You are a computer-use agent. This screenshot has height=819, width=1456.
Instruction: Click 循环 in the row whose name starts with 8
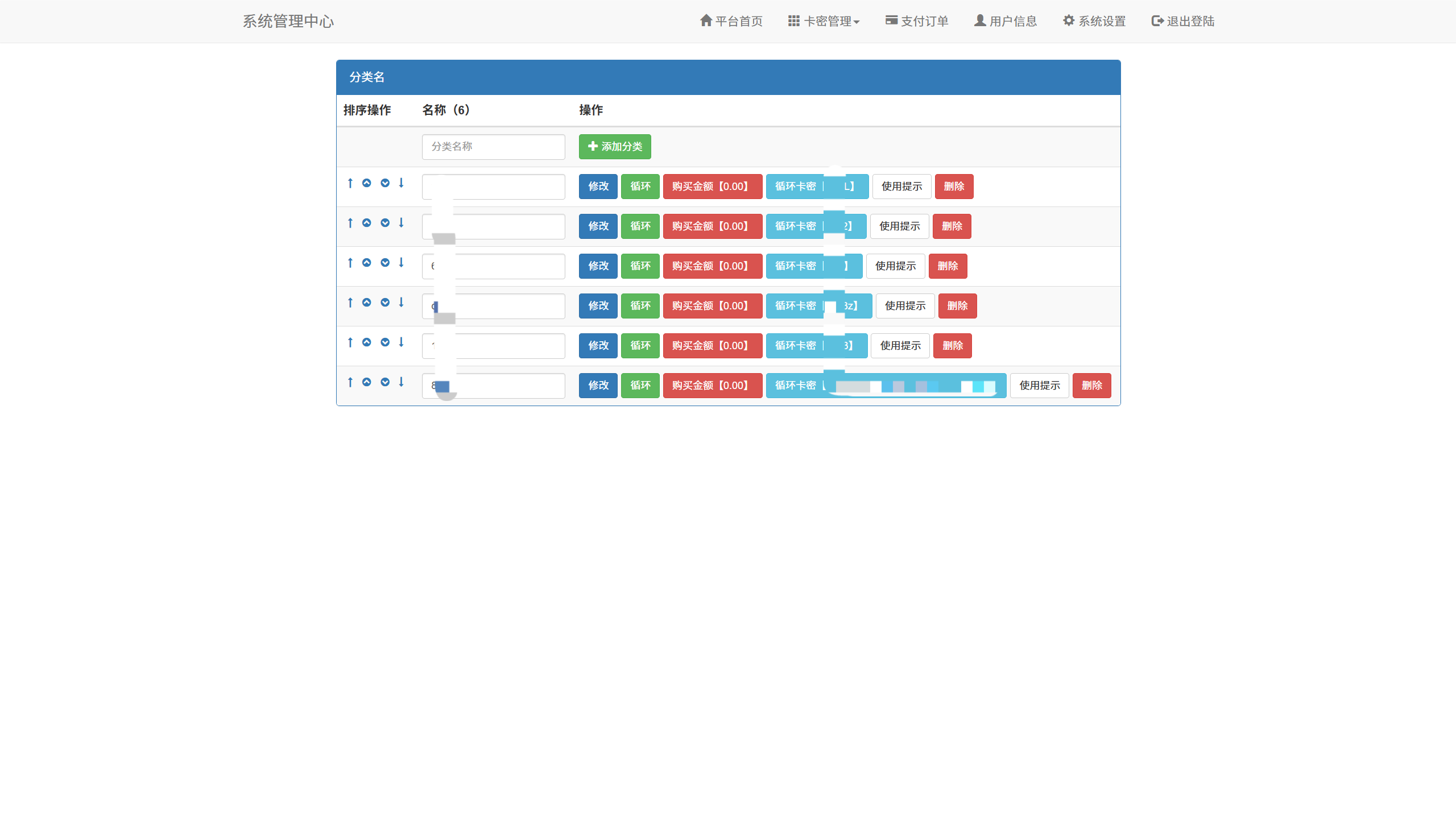(x=640, y=386)
